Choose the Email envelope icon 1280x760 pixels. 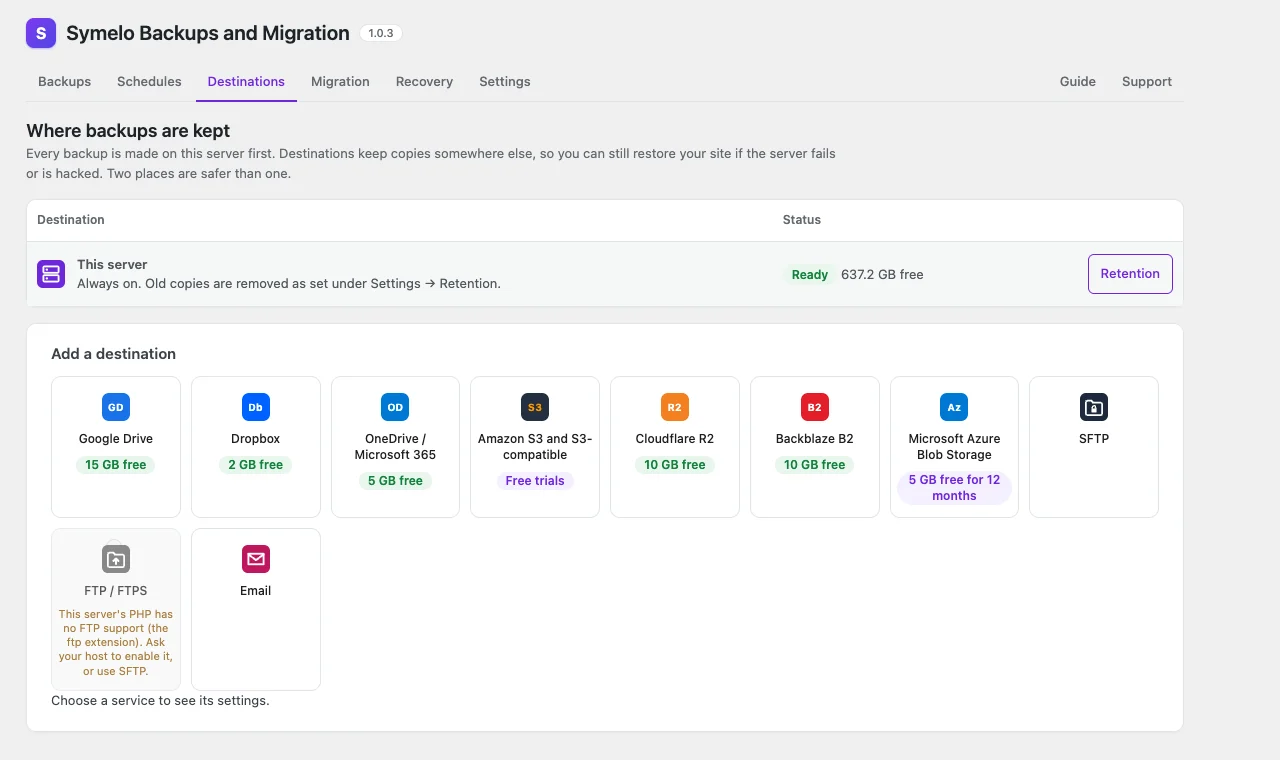coord(256,559)
